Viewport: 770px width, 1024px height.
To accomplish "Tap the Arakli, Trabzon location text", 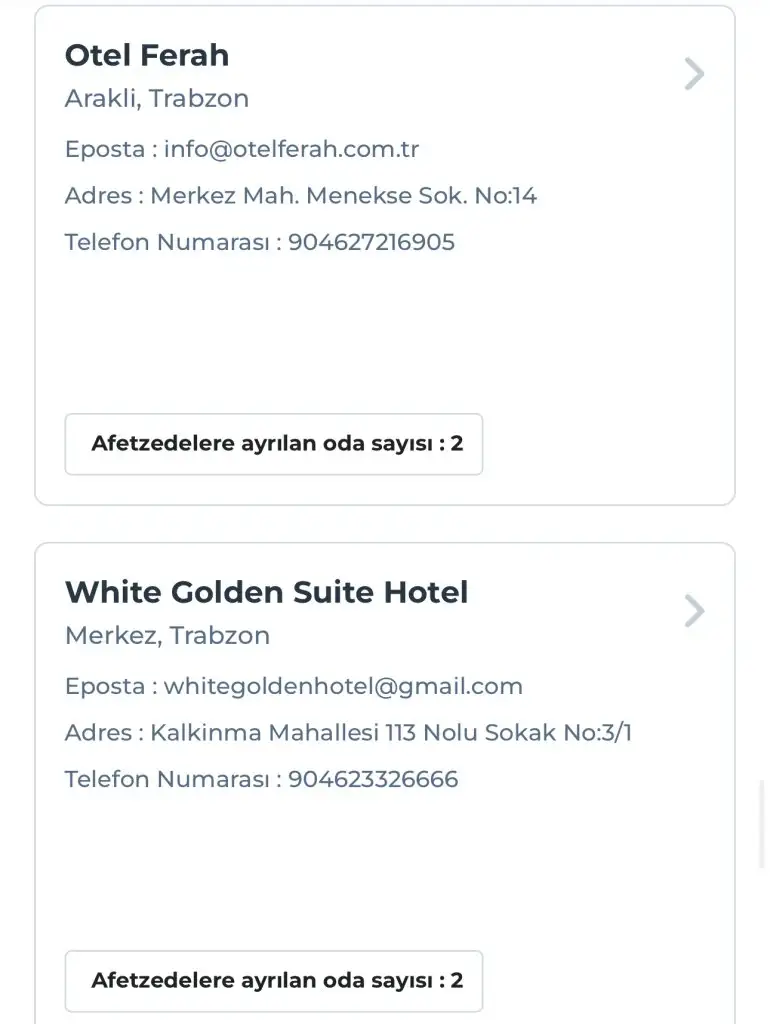I will [157, 99].
